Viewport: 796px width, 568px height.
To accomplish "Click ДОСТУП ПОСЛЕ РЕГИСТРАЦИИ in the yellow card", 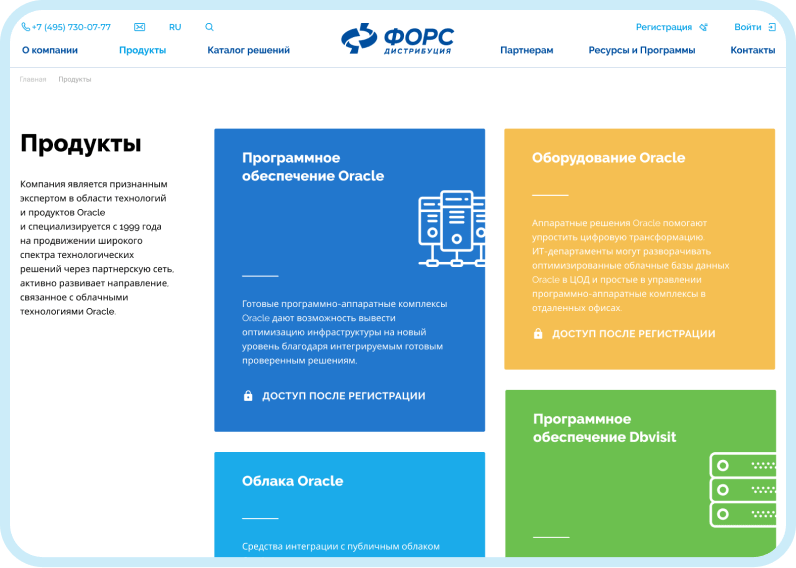I will (x=634, y=334).
